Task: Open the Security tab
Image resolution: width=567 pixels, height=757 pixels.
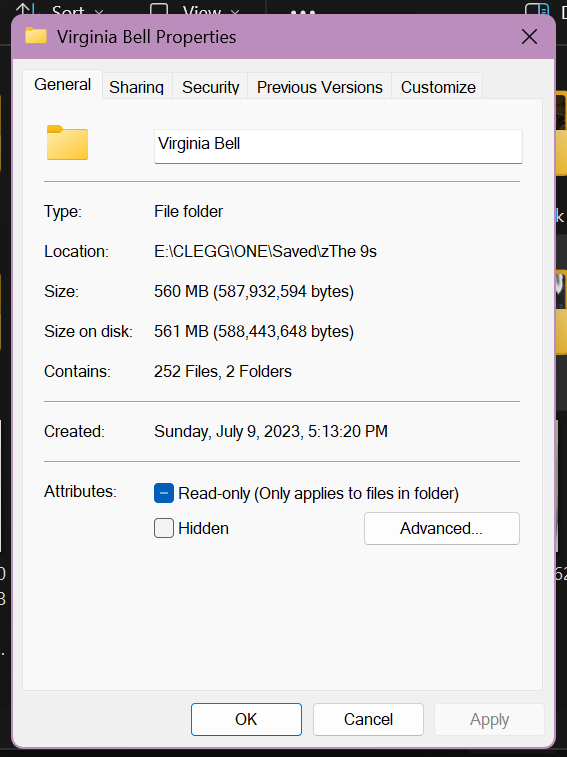Action: [x=210, y=87]
